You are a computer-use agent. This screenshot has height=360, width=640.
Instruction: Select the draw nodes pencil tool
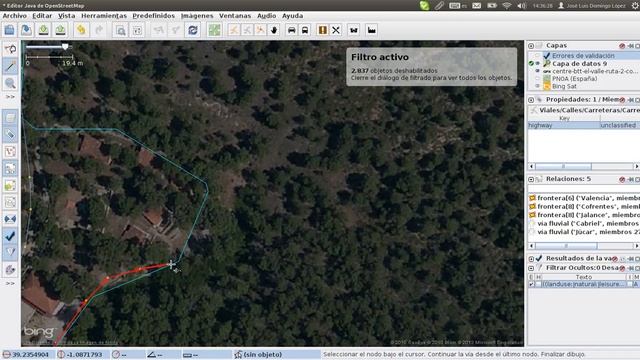click(x=10, y=66)
